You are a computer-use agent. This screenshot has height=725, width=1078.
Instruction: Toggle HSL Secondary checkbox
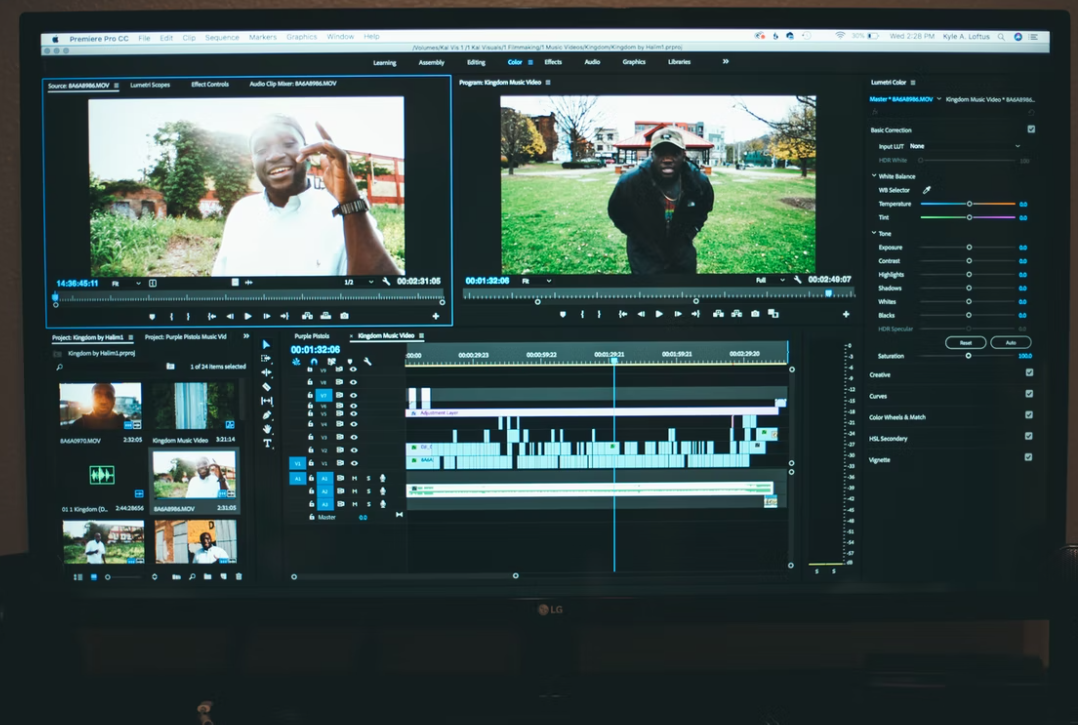(1028, 436)
